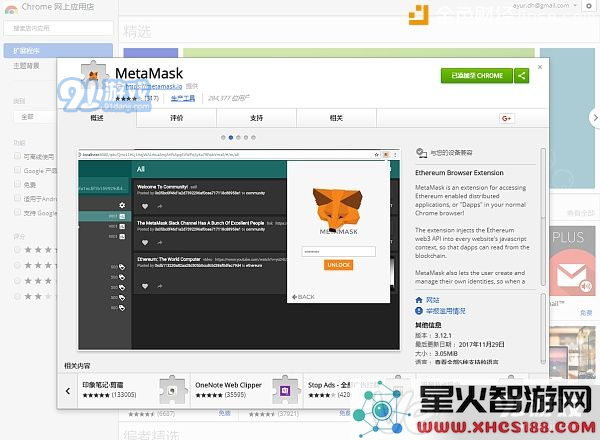Switch to the 评价 tab
Image resolution: width=600 pixels, height=440 pixels.
(x=176, y=118)
